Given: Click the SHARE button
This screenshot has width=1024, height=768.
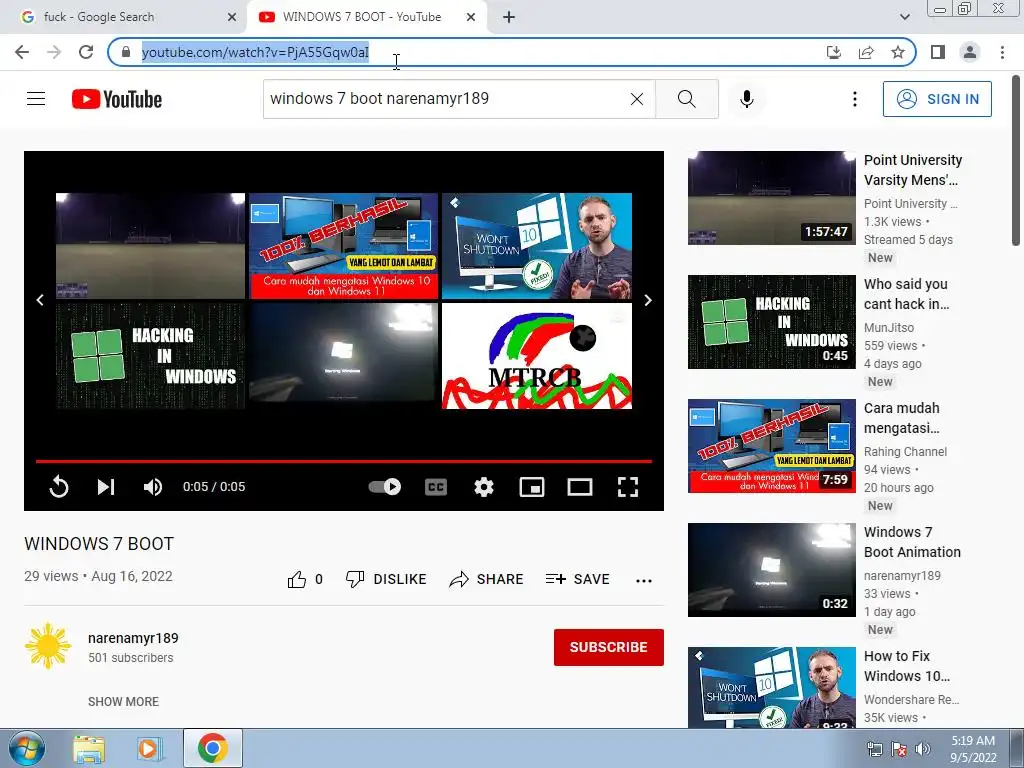Looking at the screenshot, I should coord(487,579).
